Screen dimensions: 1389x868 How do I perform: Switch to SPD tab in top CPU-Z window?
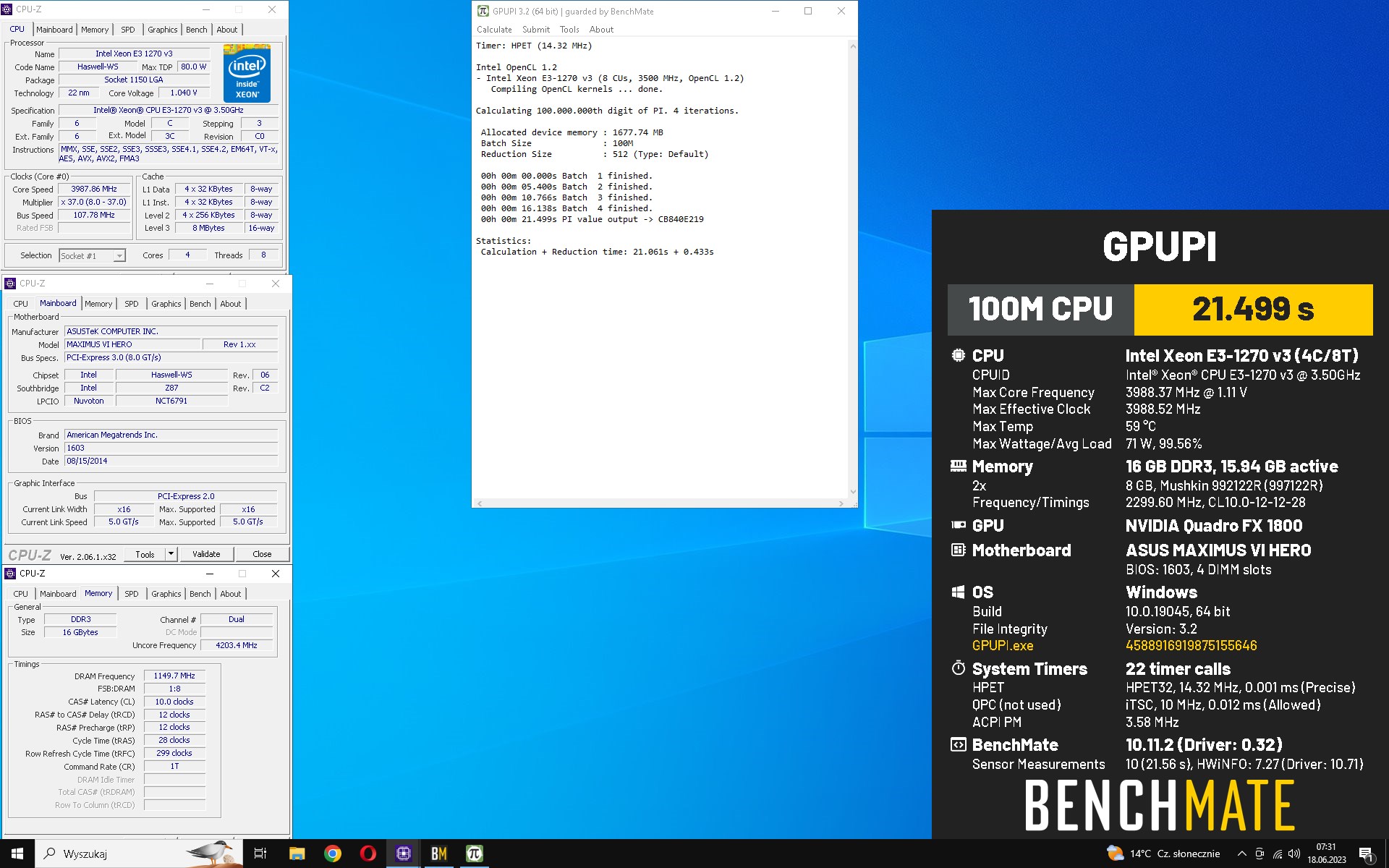(x=128, y=30)
